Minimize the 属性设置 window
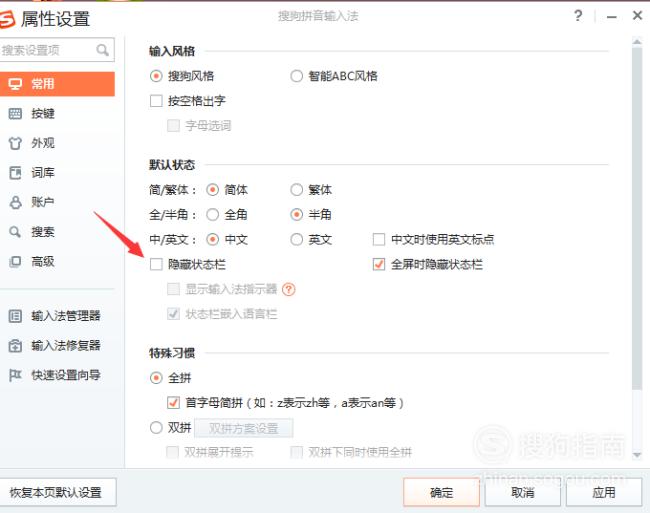 pyautogui.click(x=611, y=17)
